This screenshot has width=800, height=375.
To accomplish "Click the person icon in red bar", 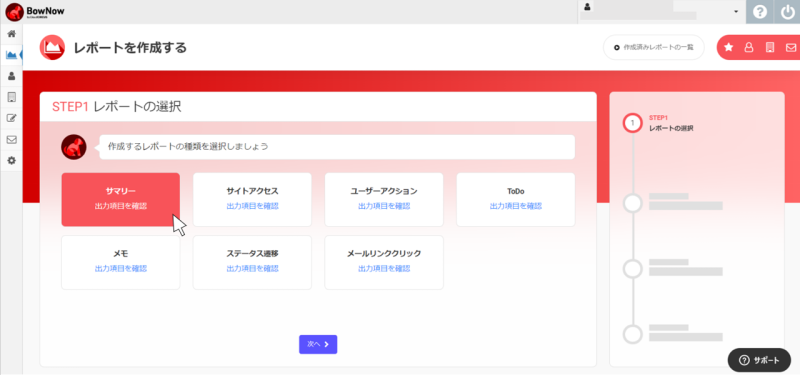I will 749,47.
